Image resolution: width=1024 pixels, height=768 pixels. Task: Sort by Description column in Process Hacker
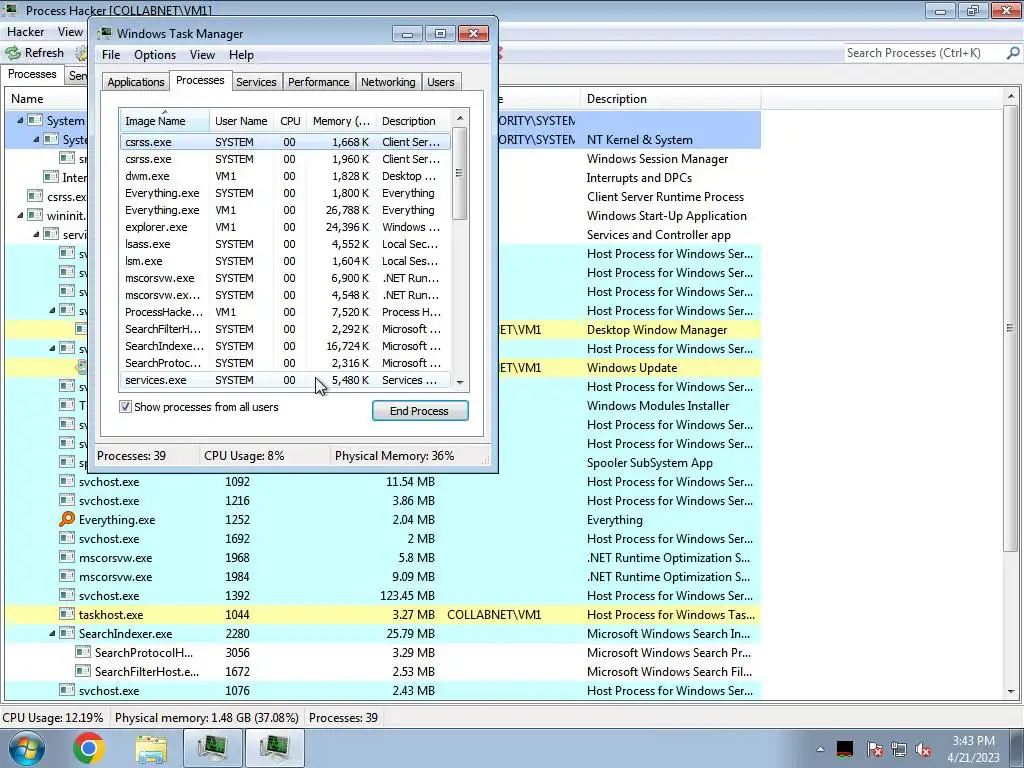coord(670,99)
